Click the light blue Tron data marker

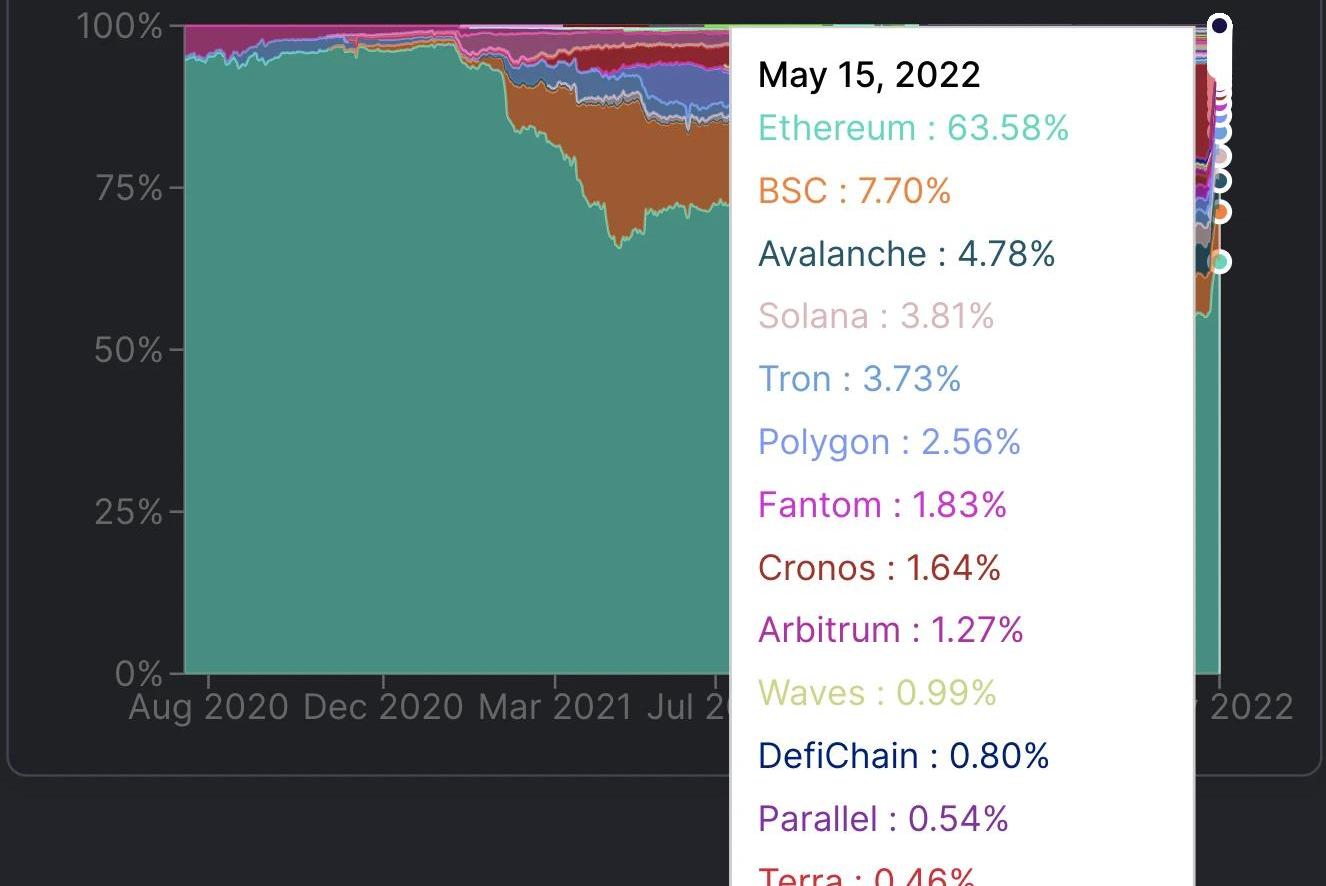tap(1220, 132)
